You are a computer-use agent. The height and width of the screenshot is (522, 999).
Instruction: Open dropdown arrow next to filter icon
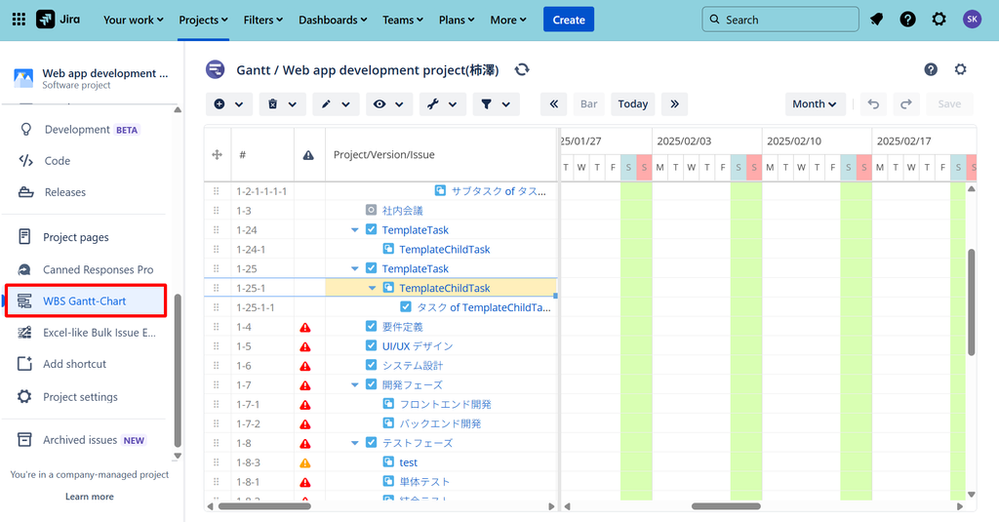click(506, 105)
